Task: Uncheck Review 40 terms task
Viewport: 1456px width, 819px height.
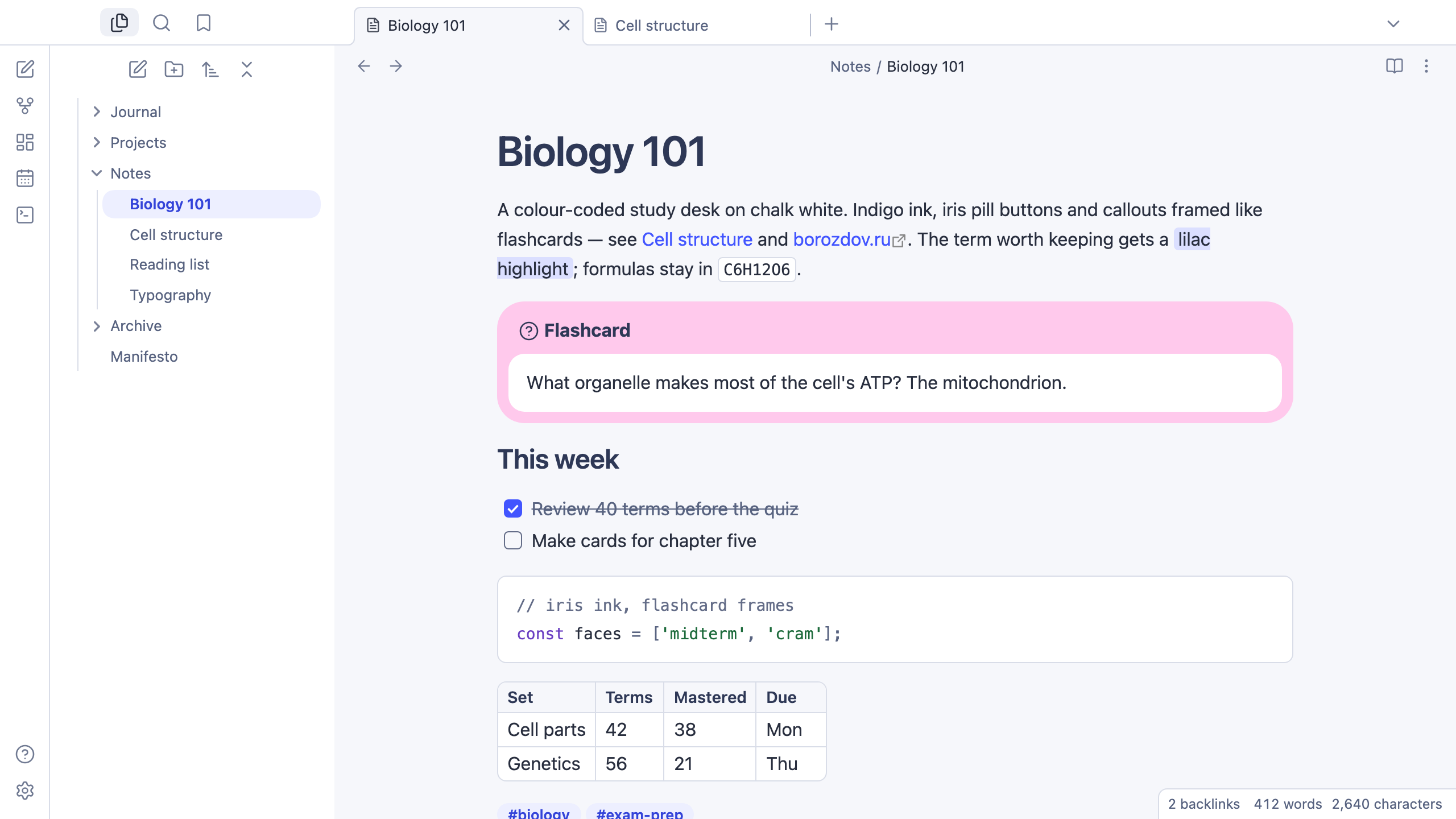Action: pyautogui.click(x=513, y=508)
